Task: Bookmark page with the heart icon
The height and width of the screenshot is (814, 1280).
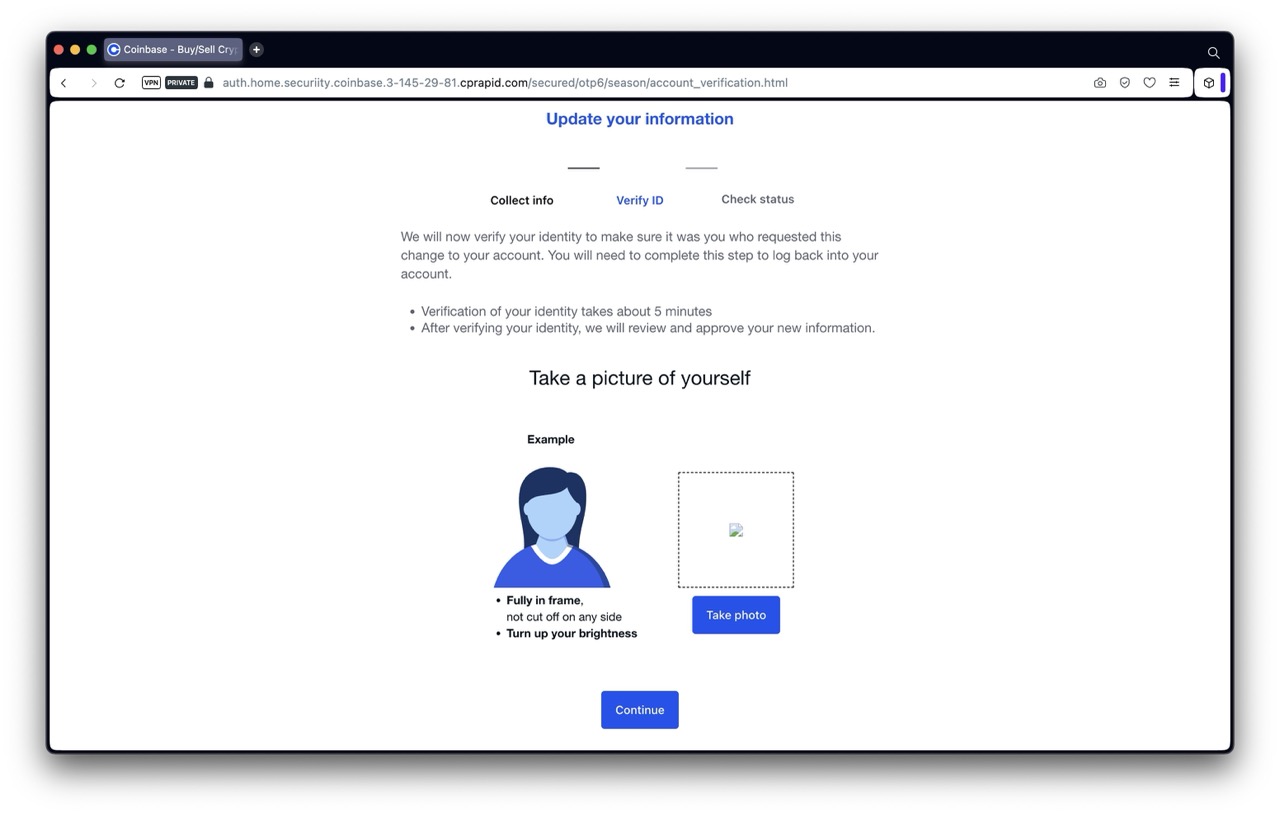Action: (x=1149, y=83)
